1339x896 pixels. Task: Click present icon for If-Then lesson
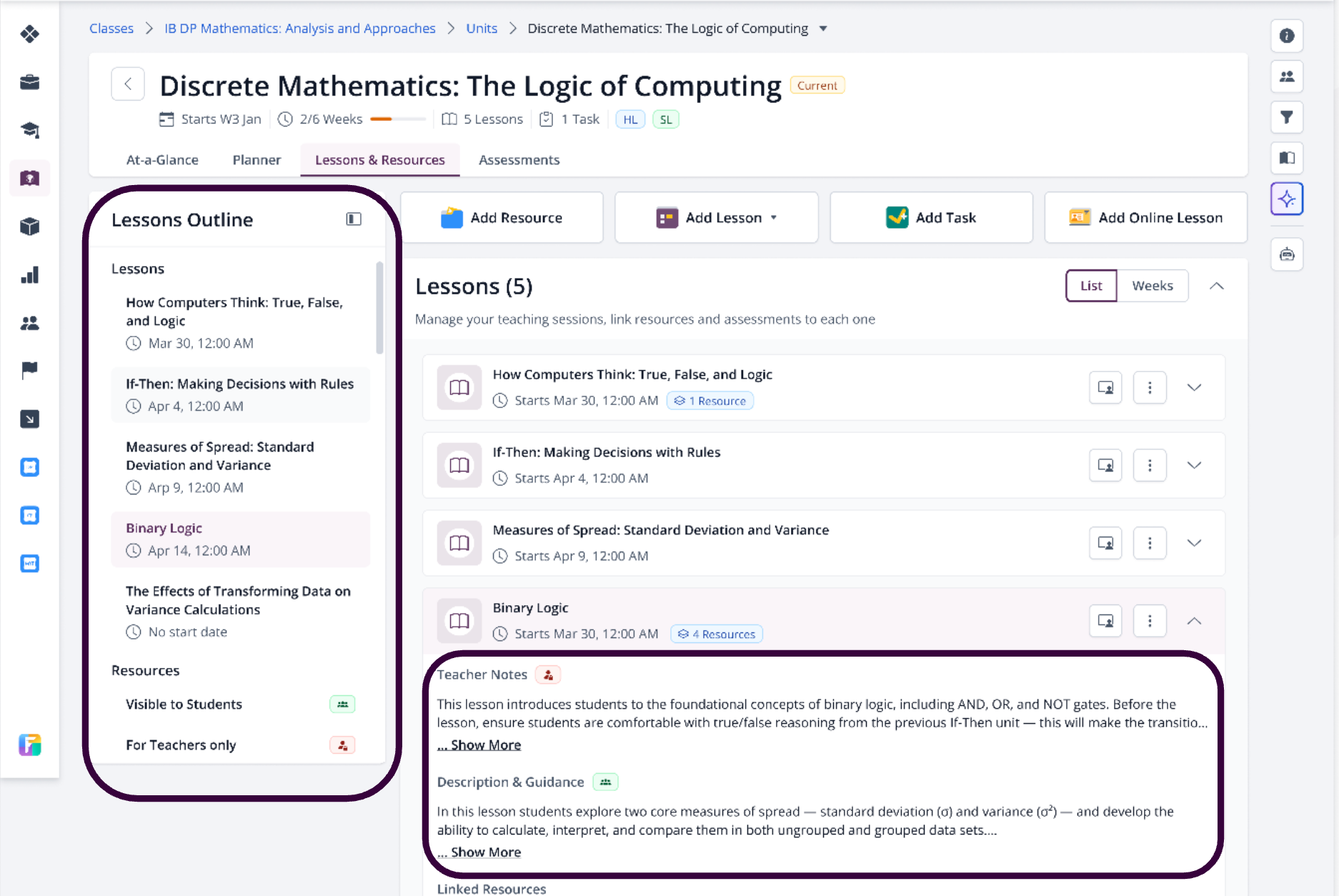(1105, 465)
